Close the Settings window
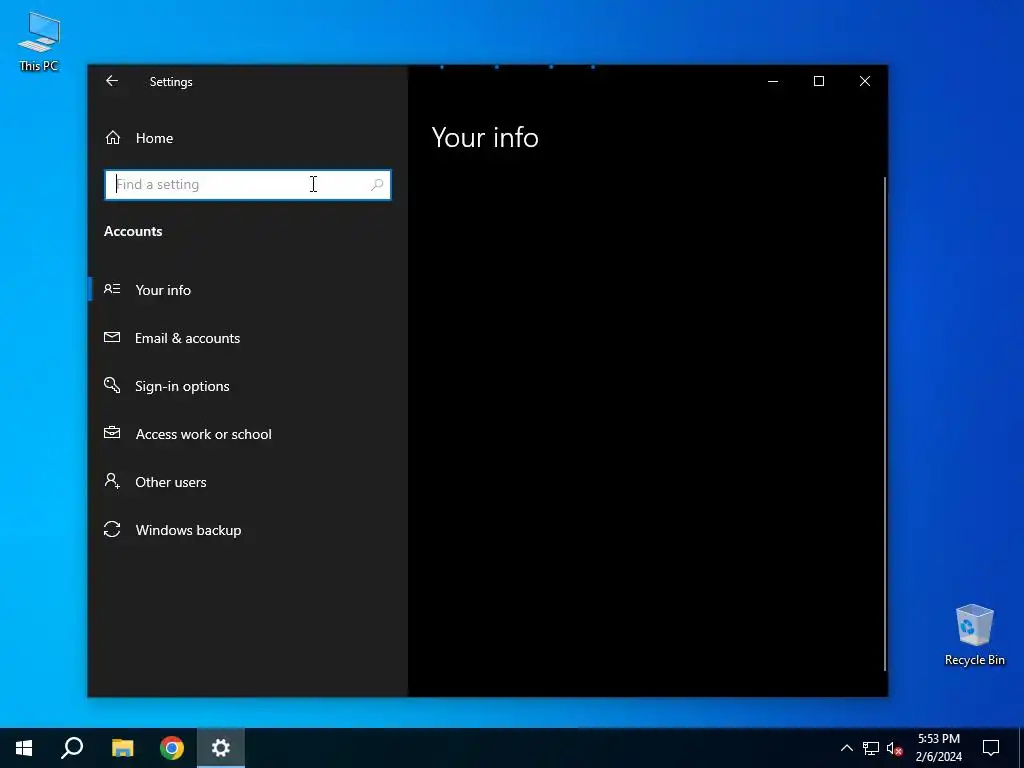The width and height of the screenshot is (1024, 768). [x=865, y=81]
